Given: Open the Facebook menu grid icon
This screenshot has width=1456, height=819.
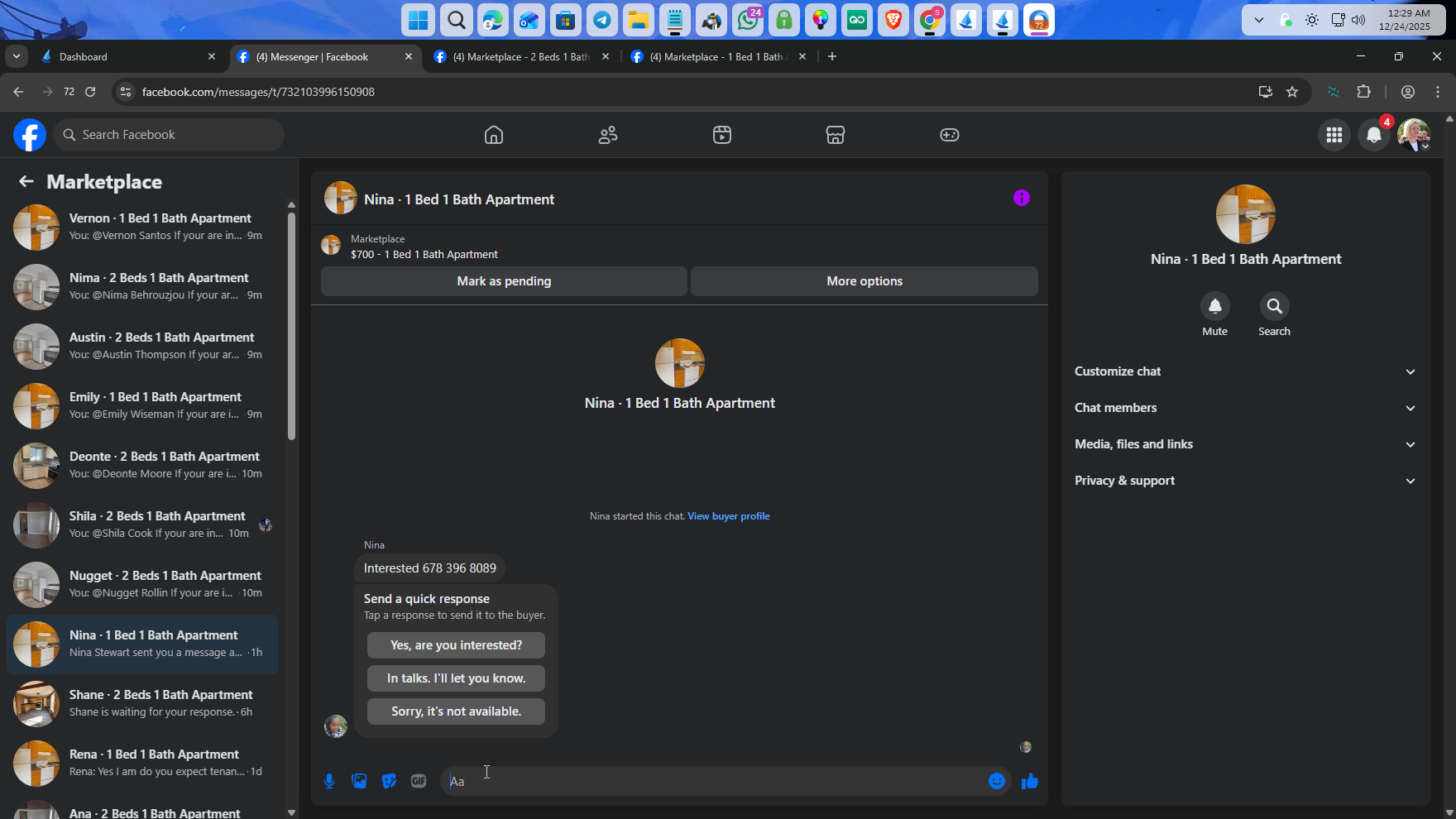Looking at the screenshot, I should coord(1334,135).
